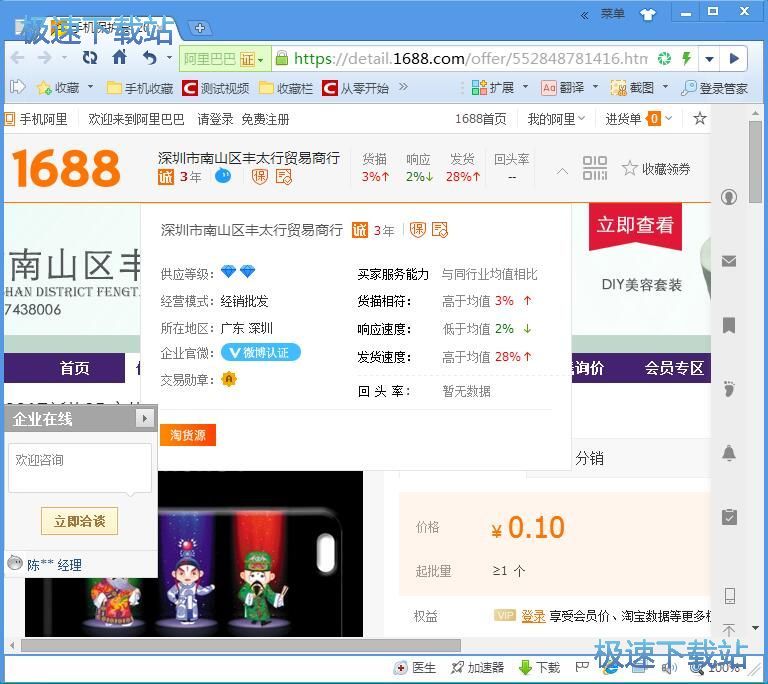Click the sidebar mail envelope icon
The width and height of the screenshot is (768, 684).
click(729, 261)
